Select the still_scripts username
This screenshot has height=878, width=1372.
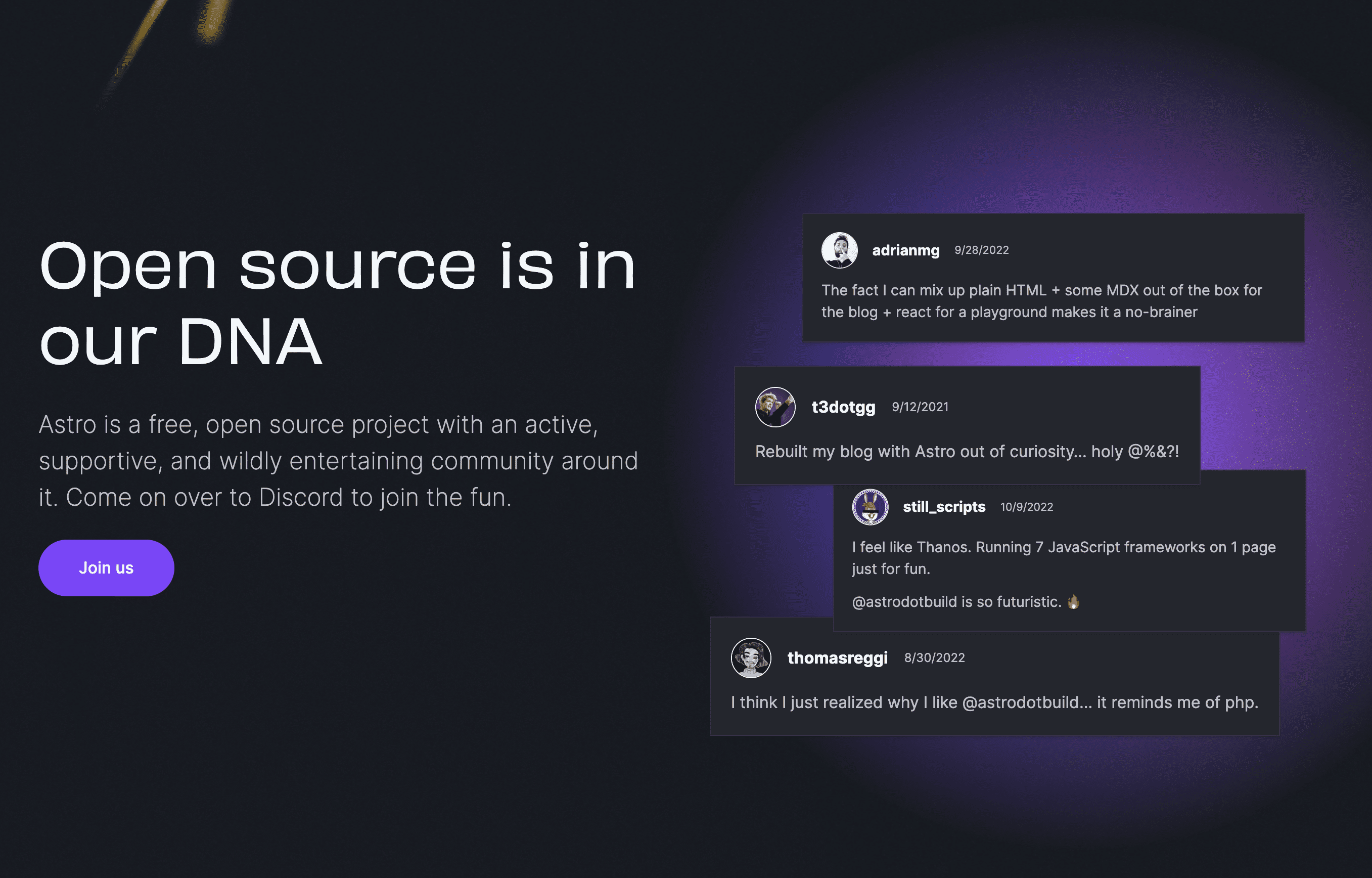click(x=944, y=507)
